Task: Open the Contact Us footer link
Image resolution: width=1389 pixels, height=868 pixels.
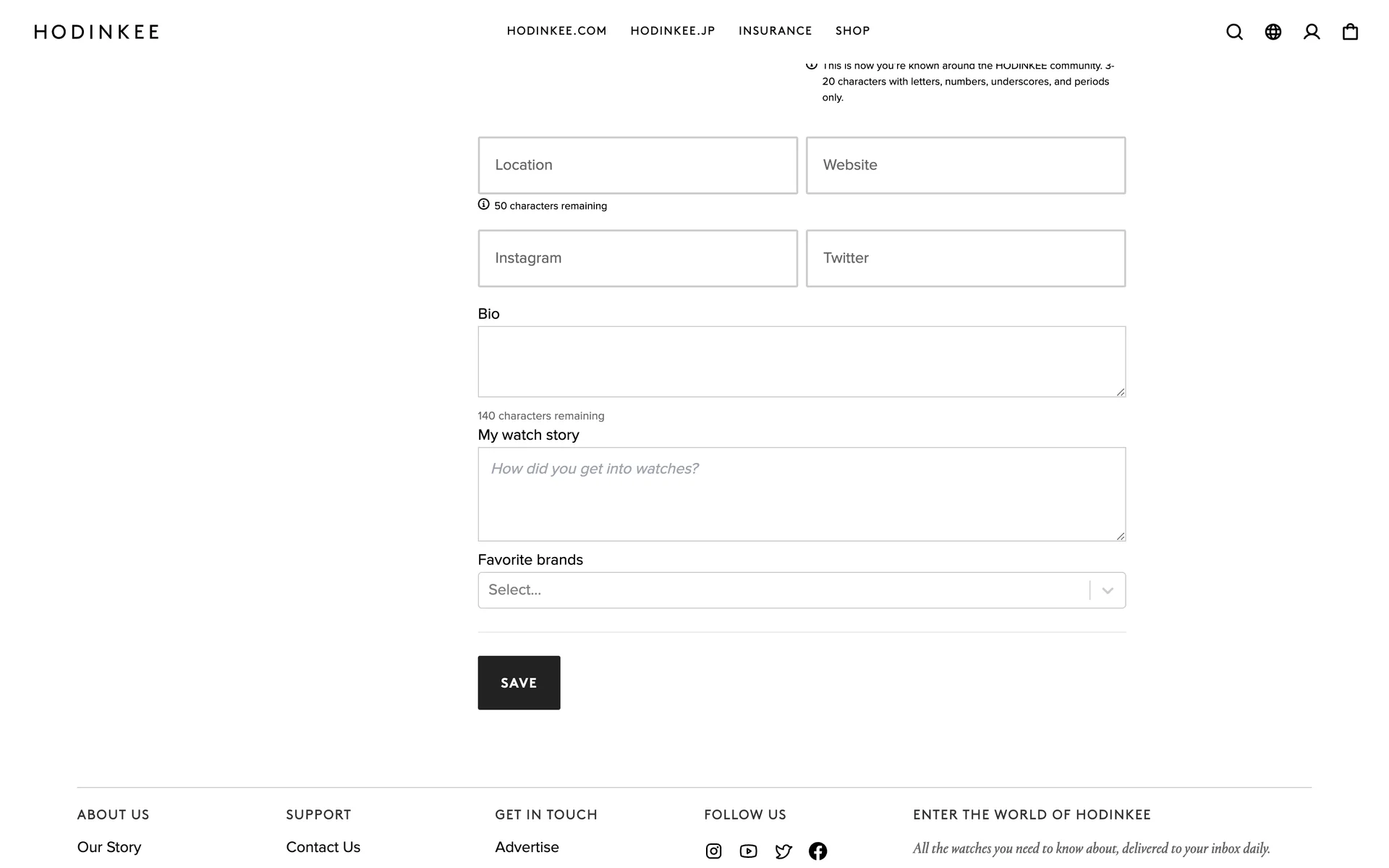Action: point(323,847)
